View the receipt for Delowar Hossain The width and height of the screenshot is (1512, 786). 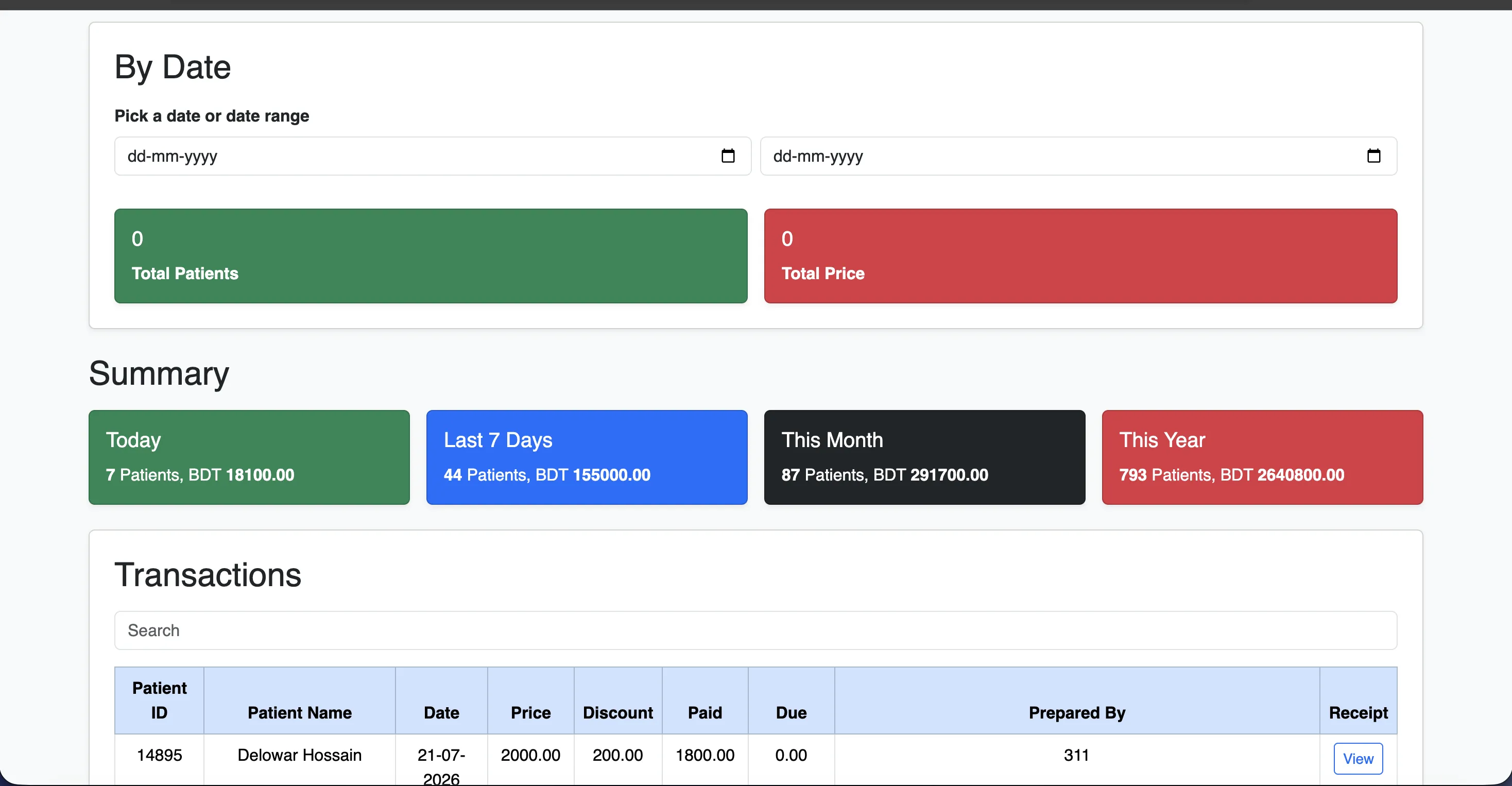coord(1358,758)
